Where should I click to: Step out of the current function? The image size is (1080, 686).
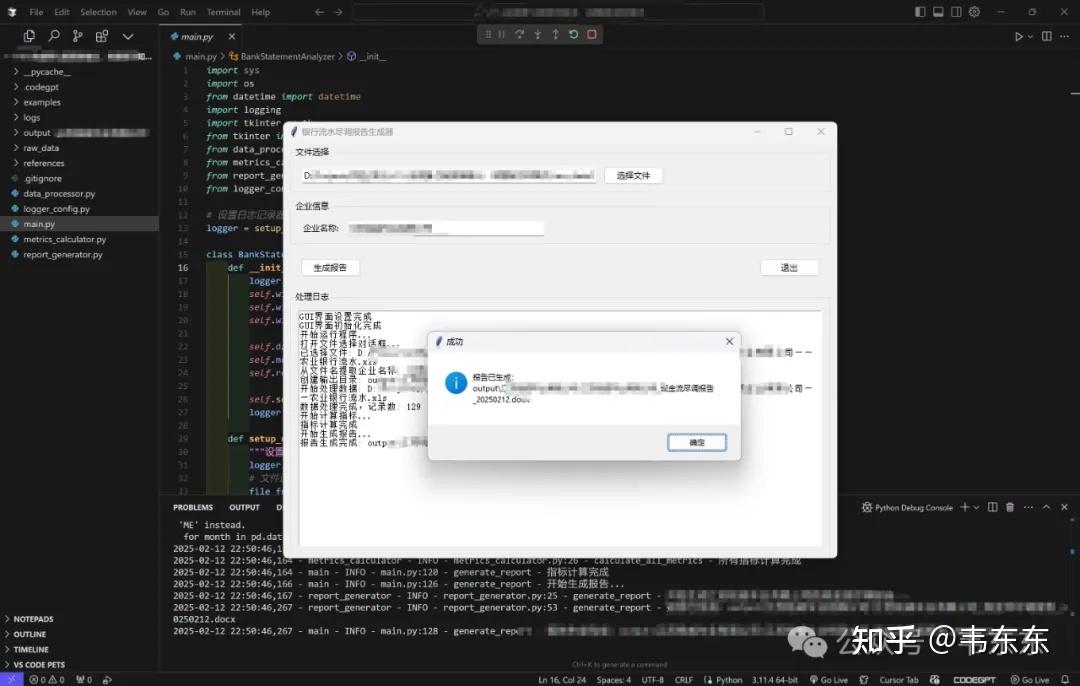point(556,33)
